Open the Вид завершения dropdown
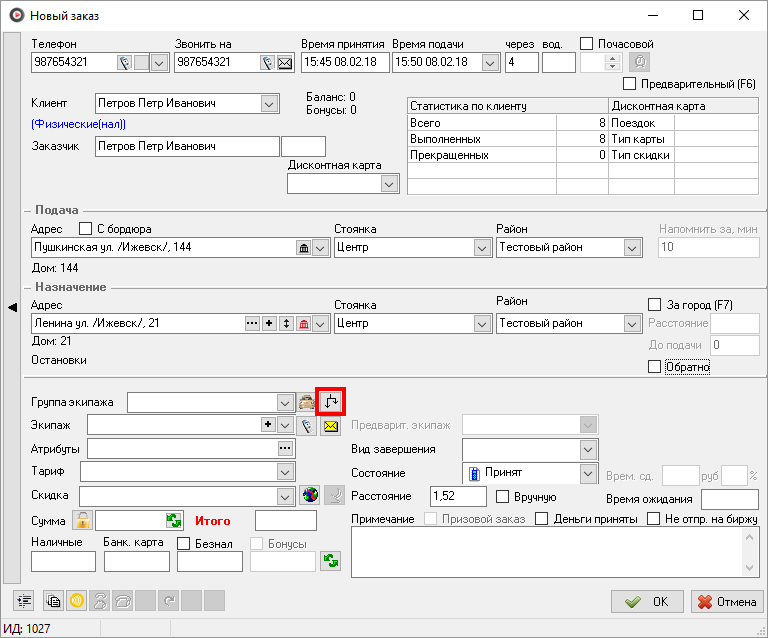768x638 pixels. (x=588, y=449)
